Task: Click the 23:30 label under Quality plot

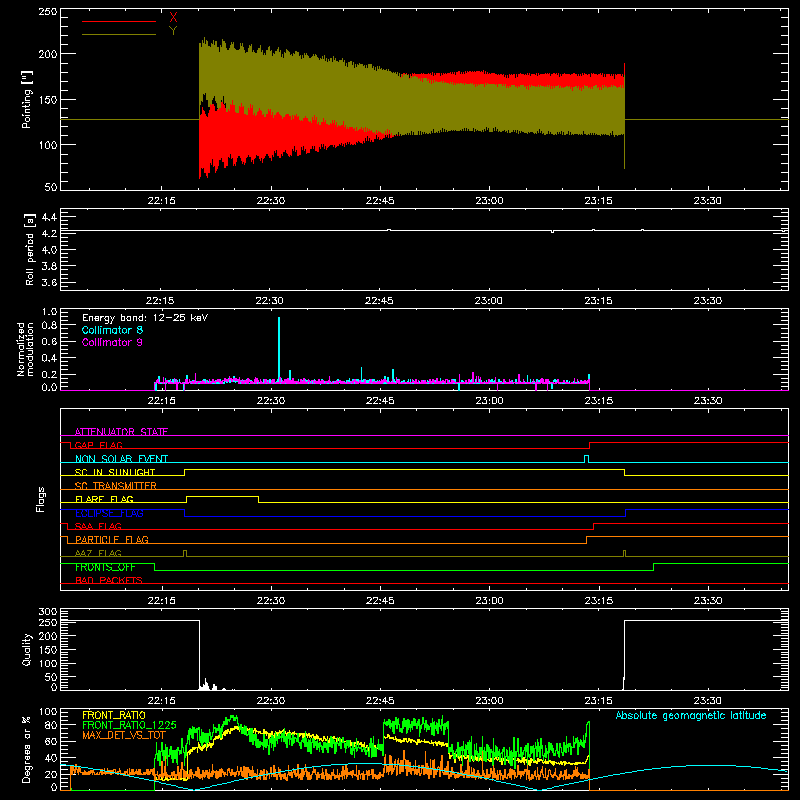Action: pos(708,701)
